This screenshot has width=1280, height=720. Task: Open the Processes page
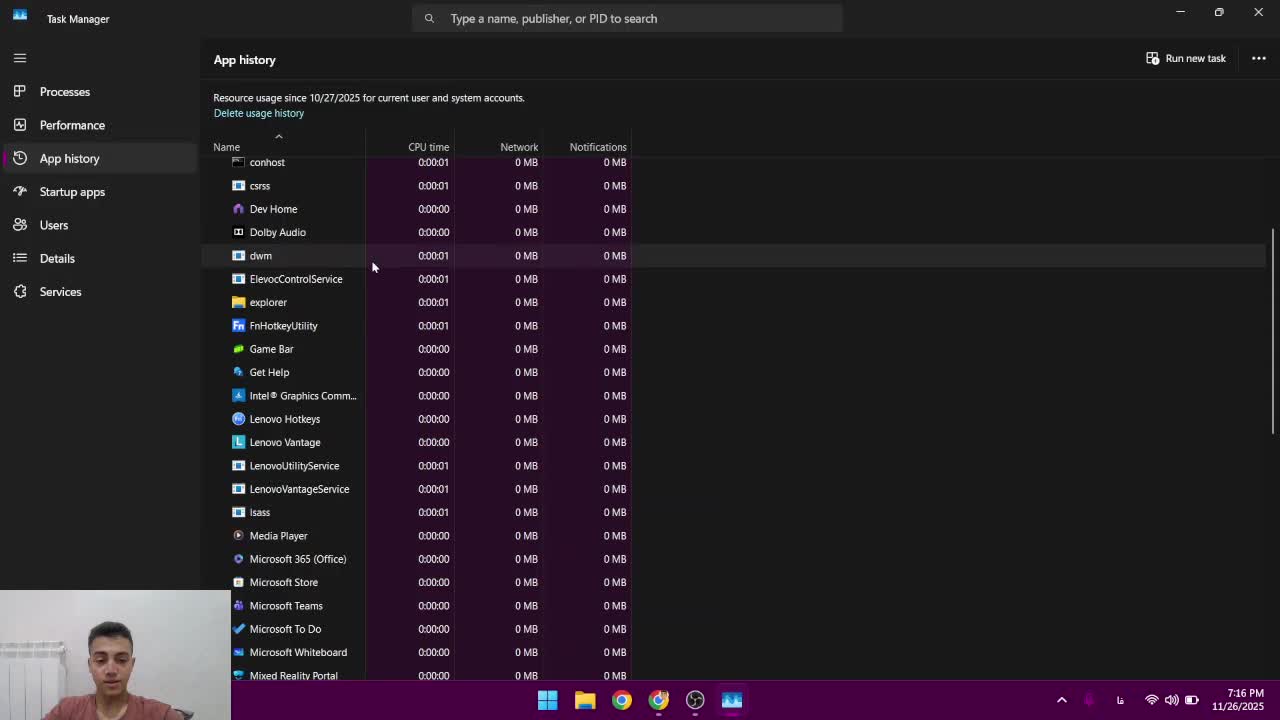click(64, 92)
